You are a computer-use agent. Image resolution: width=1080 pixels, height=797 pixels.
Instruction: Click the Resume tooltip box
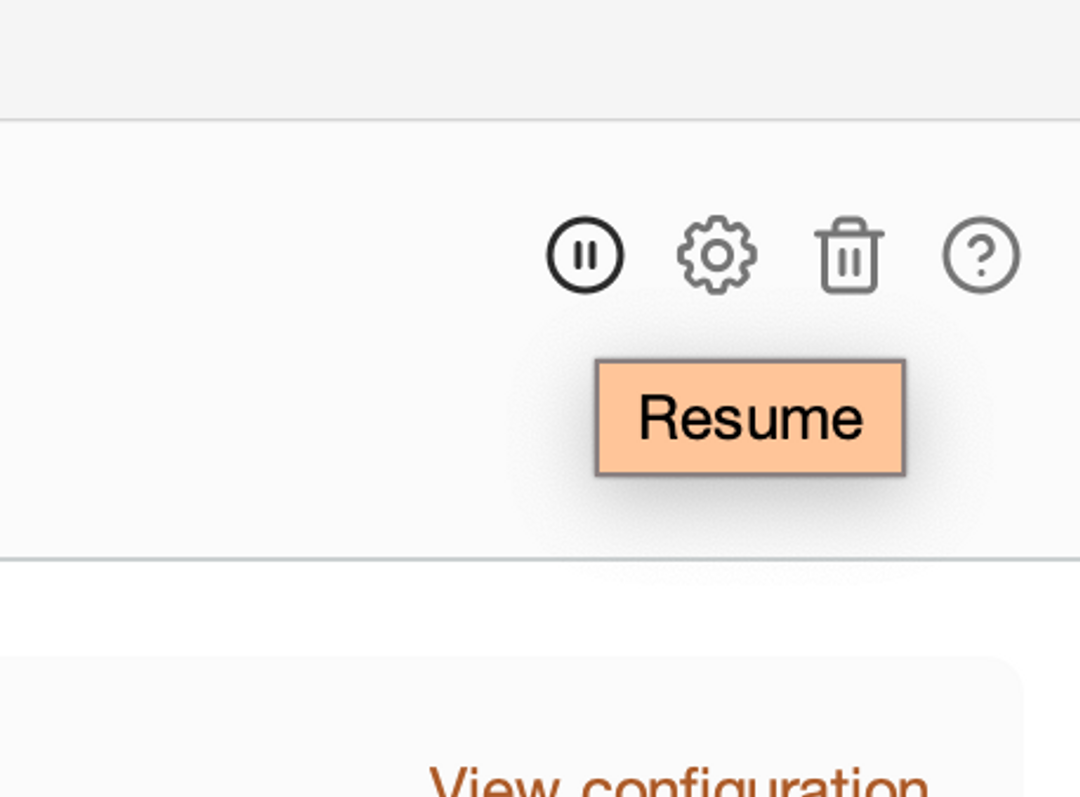(750, 417)
